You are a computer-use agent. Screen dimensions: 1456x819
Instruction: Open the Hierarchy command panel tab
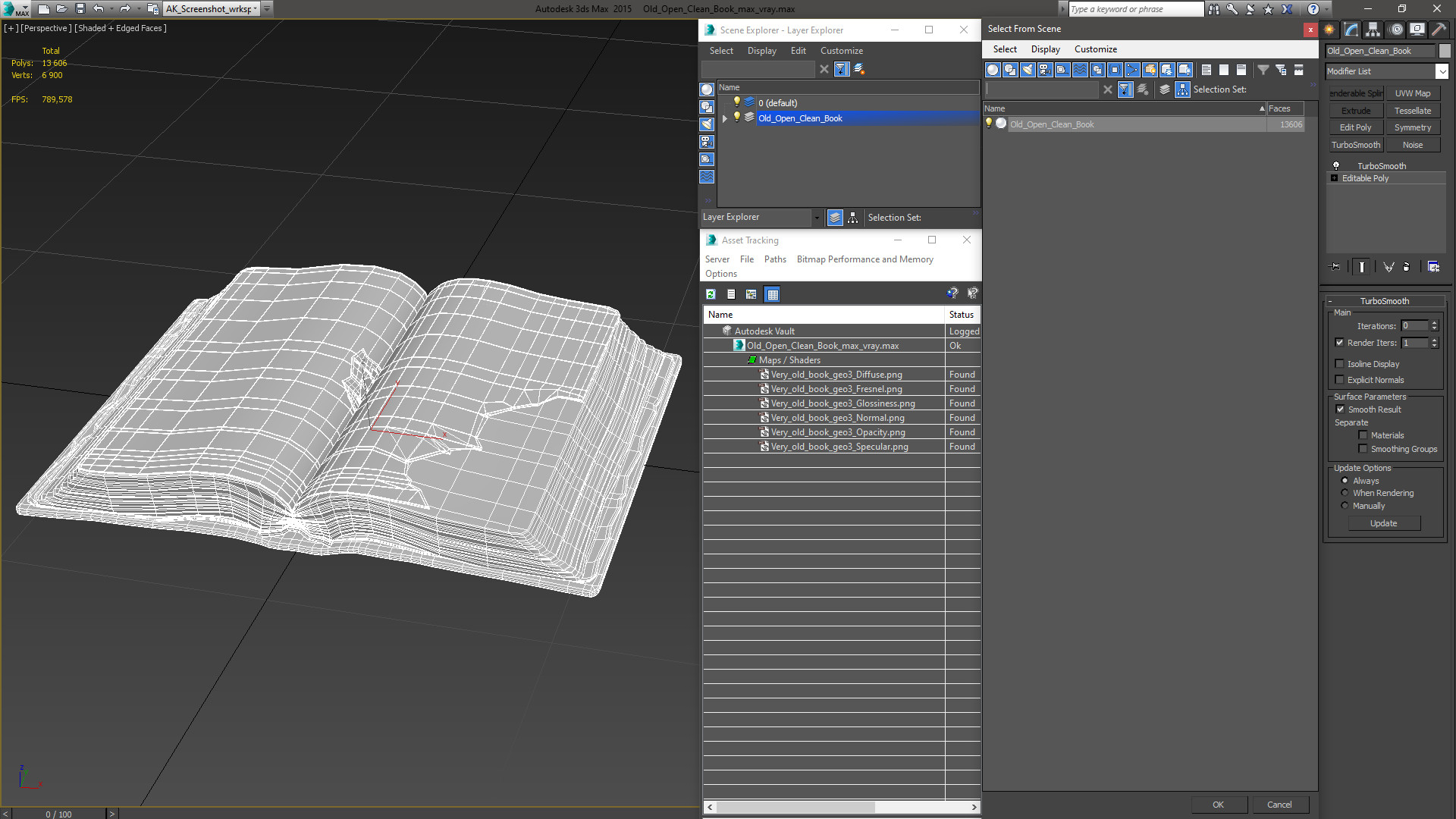click(x=1373, y=30)
